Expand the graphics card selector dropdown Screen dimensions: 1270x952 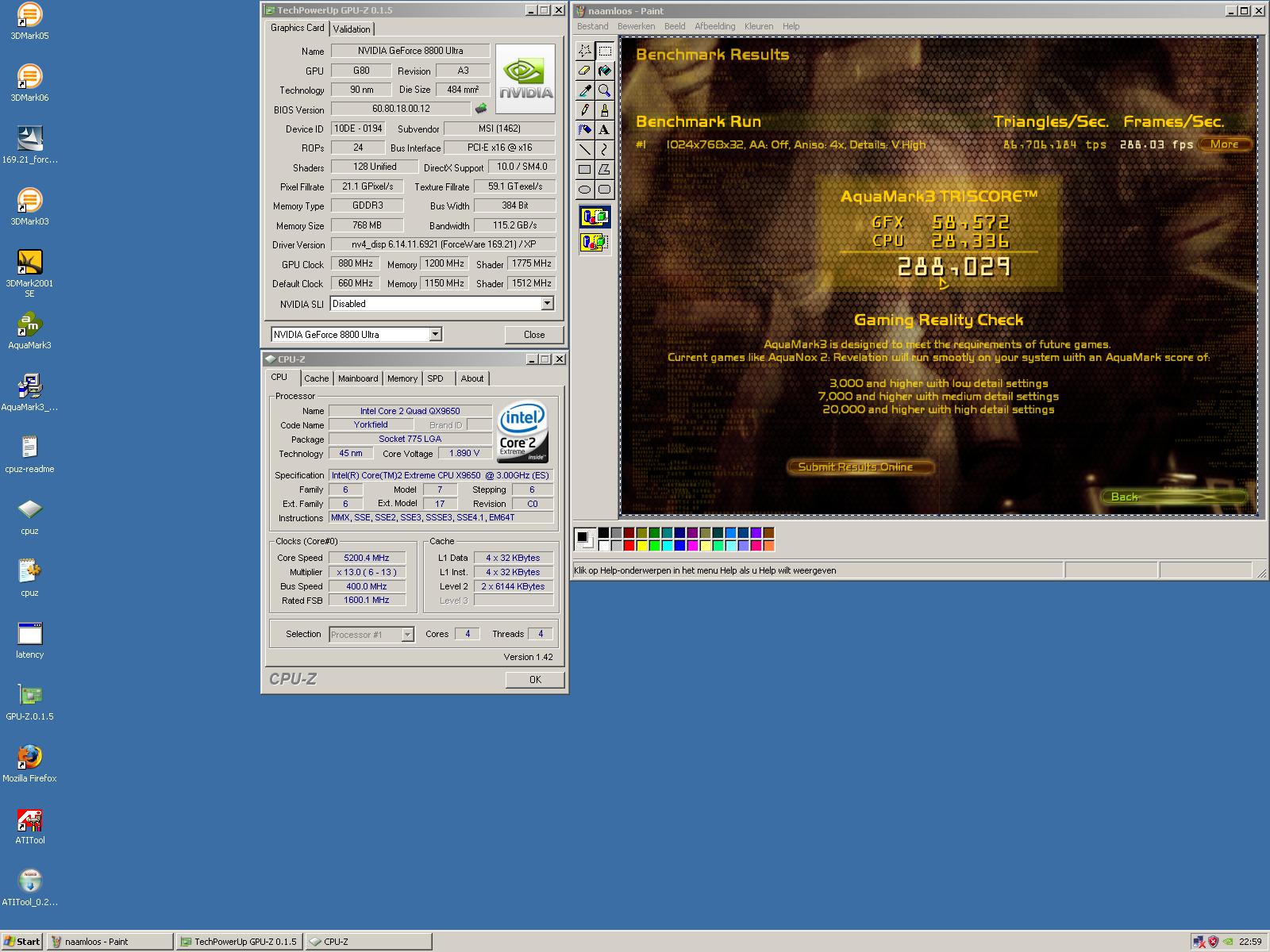435,334
